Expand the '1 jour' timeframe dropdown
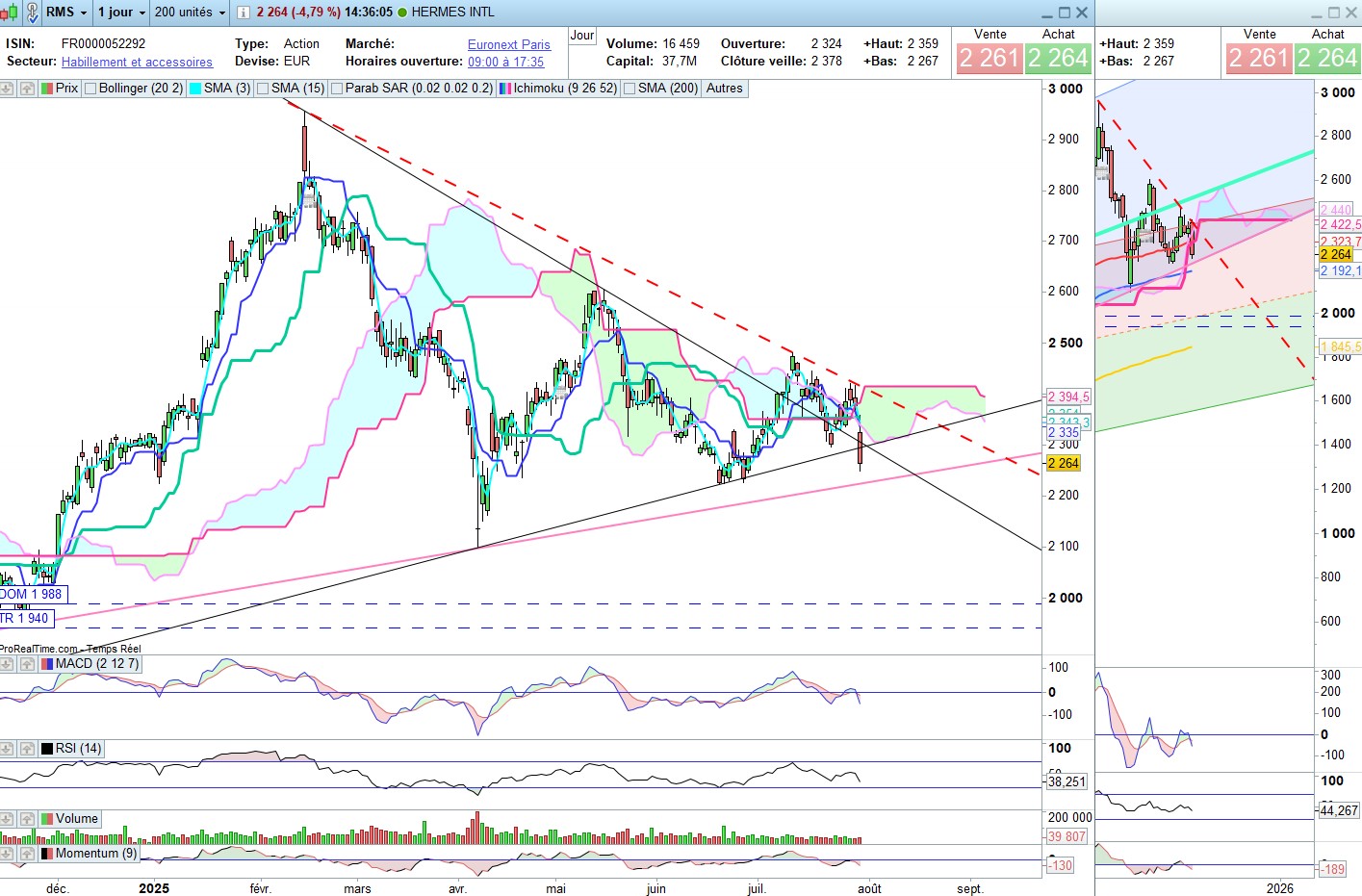The image size is (1362, 896). click(122, 12)
